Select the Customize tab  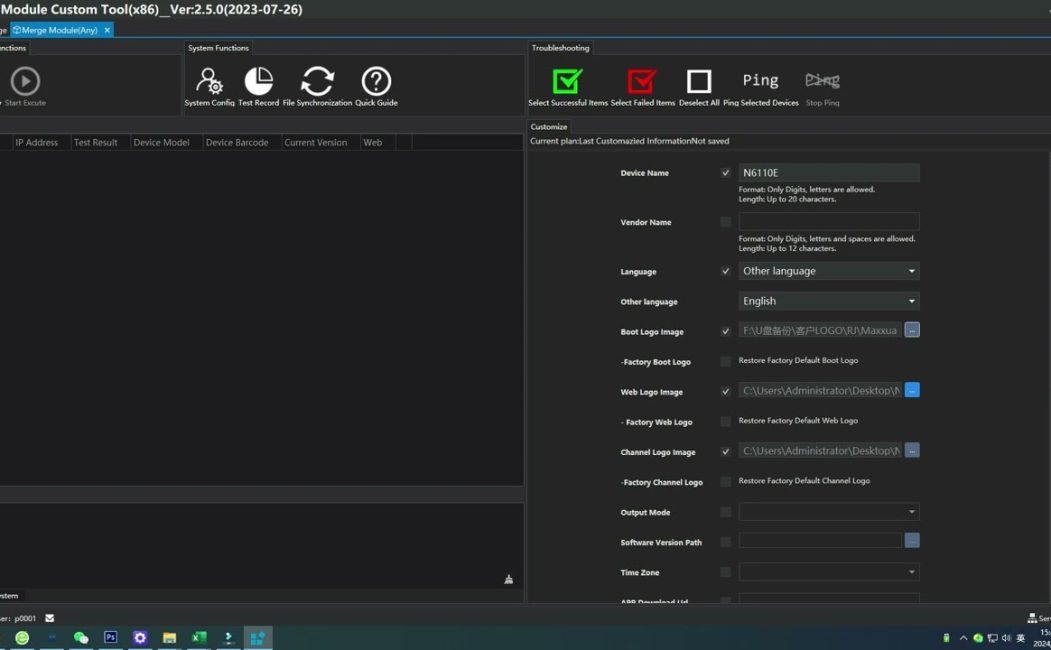click(x=549, y=127)
